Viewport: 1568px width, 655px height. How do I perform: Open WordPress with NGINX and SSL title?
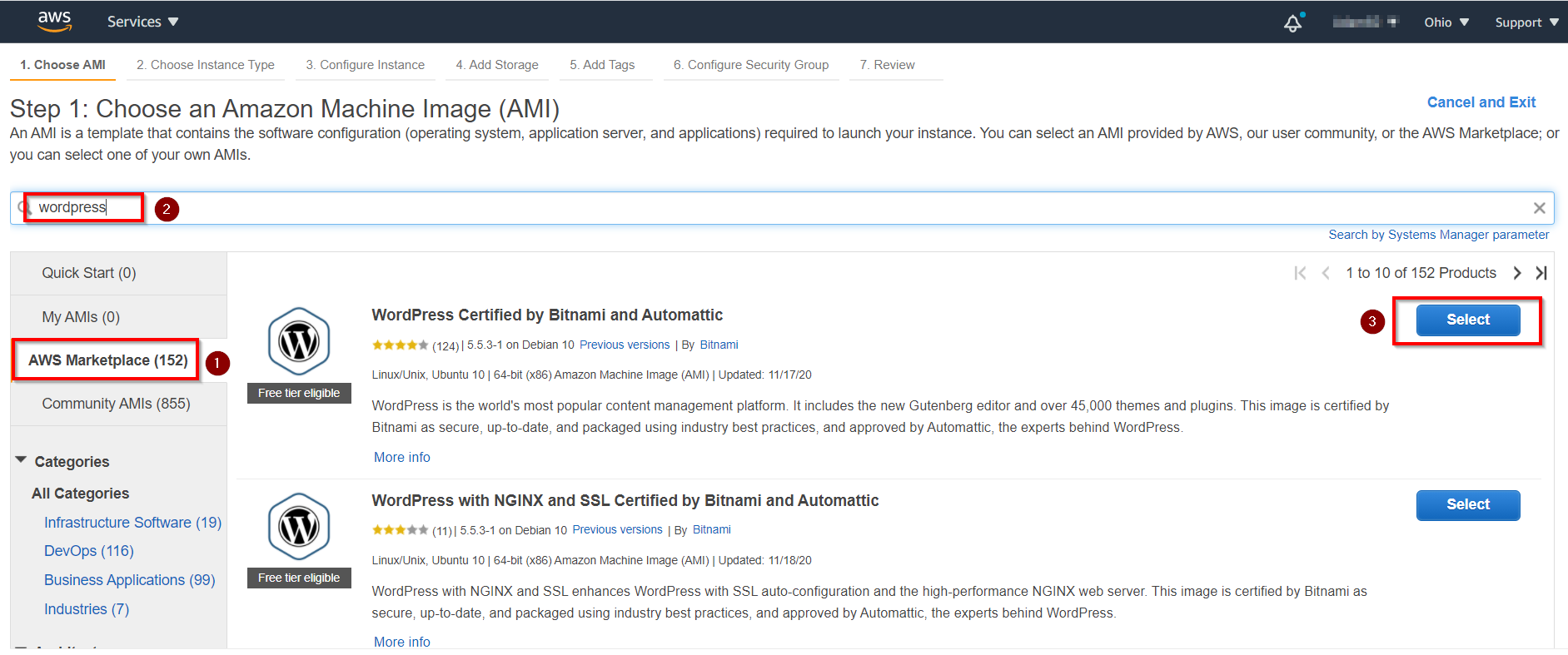pyautogui.click(x=625, y=500)
